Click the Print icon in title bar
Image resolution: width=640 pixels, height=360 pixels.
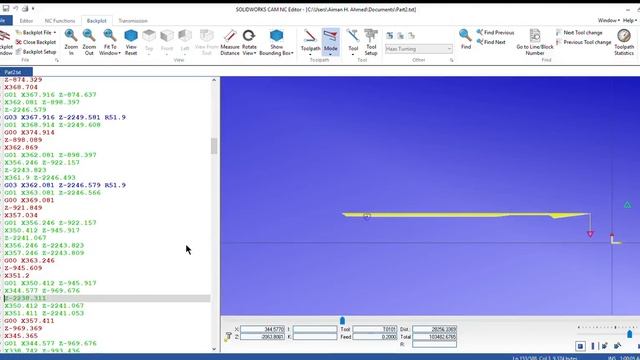(25, 8)
